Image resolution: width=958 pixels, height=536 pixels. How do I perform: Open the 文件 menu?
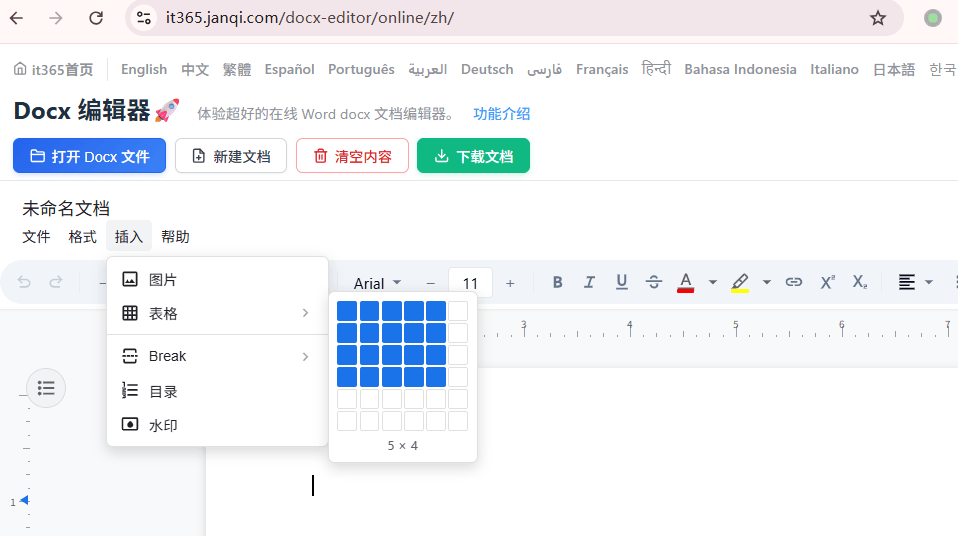point(36,237)
